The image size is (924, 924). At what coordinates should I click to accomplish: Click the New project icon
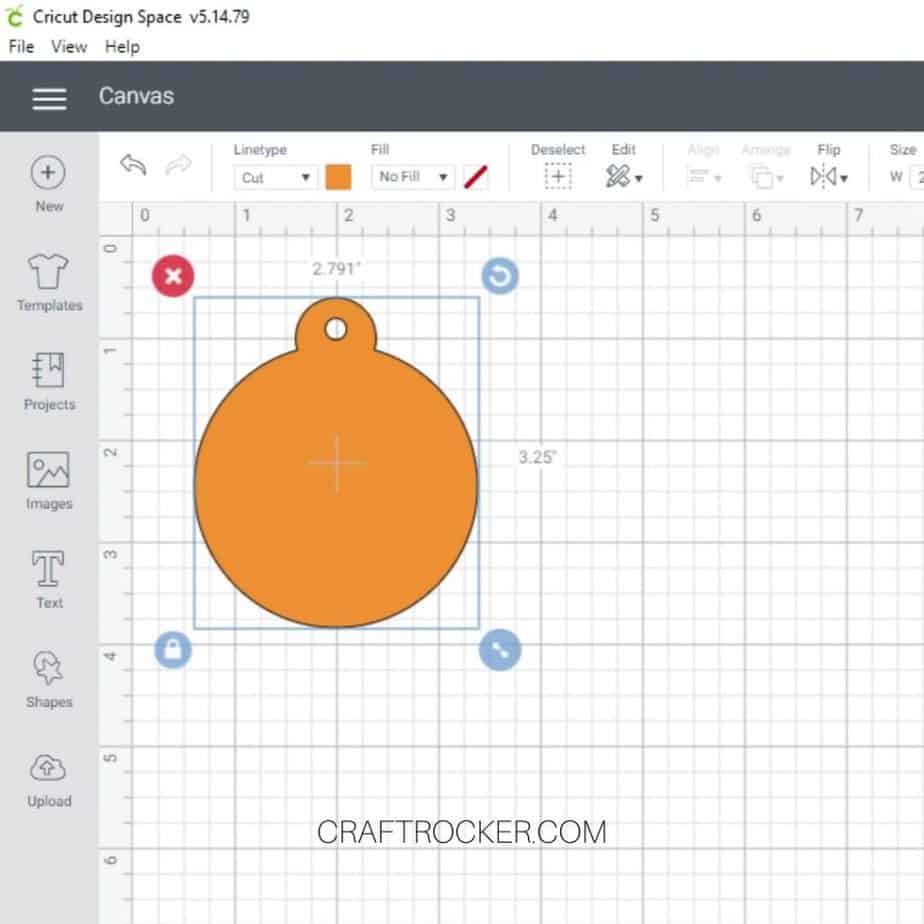(48, 173)
